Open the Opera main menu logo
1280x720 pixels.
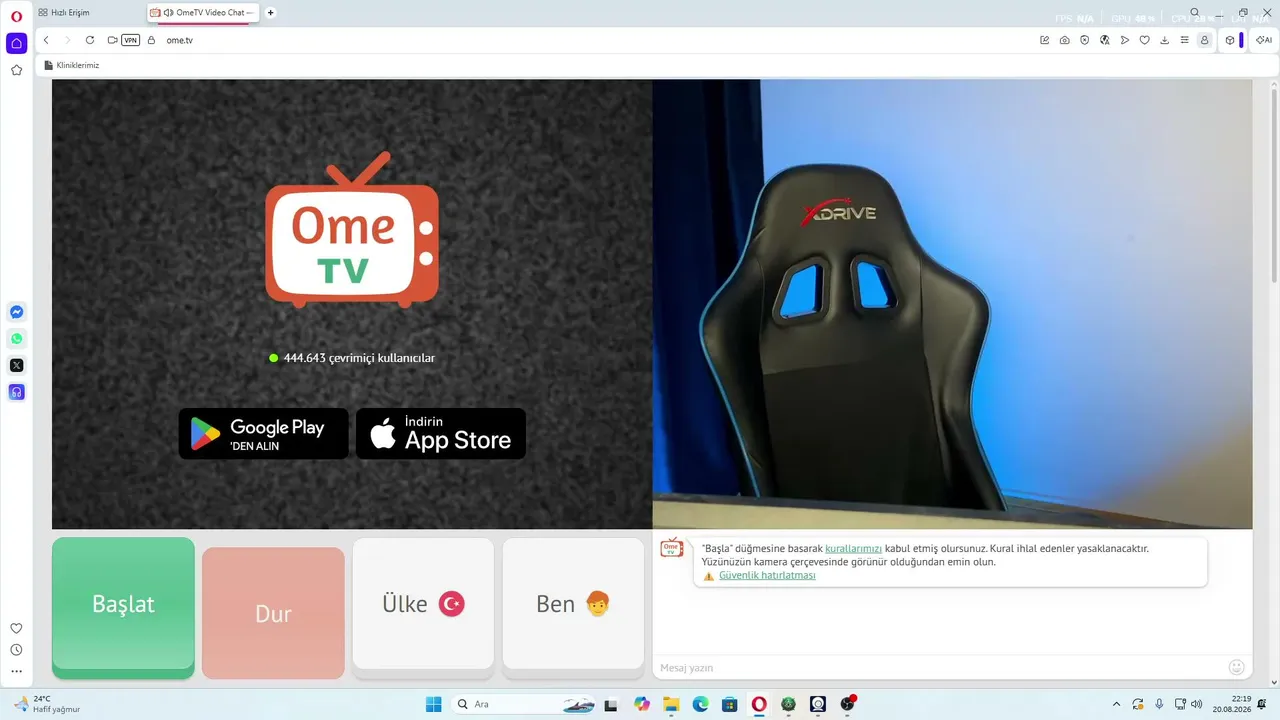[x=16, y=16]
